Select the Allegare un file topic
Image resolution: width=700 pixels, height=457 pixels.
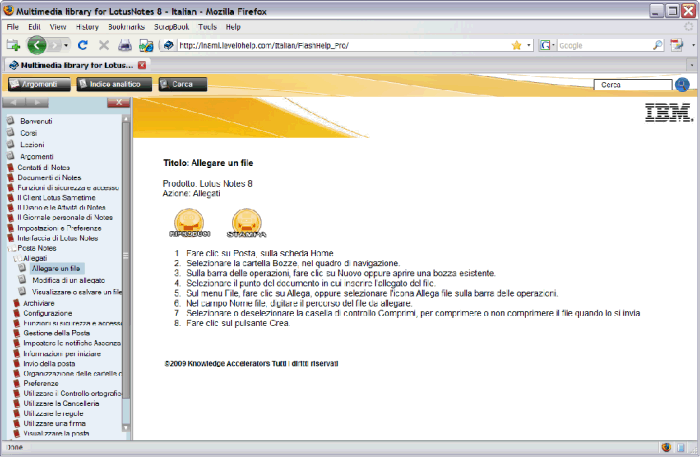(57, 268)
